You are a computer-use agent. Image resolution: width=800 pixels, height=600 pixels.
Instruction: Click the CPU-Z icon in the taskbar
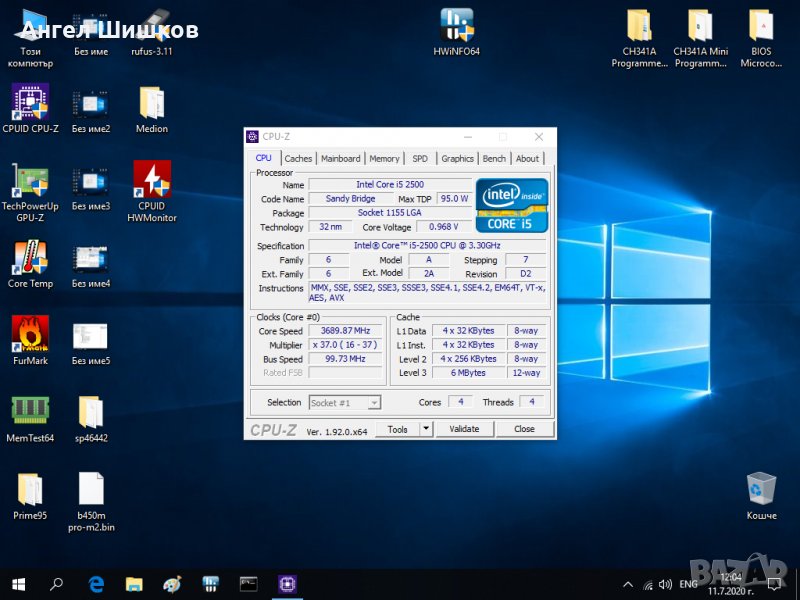pos(288,584)
